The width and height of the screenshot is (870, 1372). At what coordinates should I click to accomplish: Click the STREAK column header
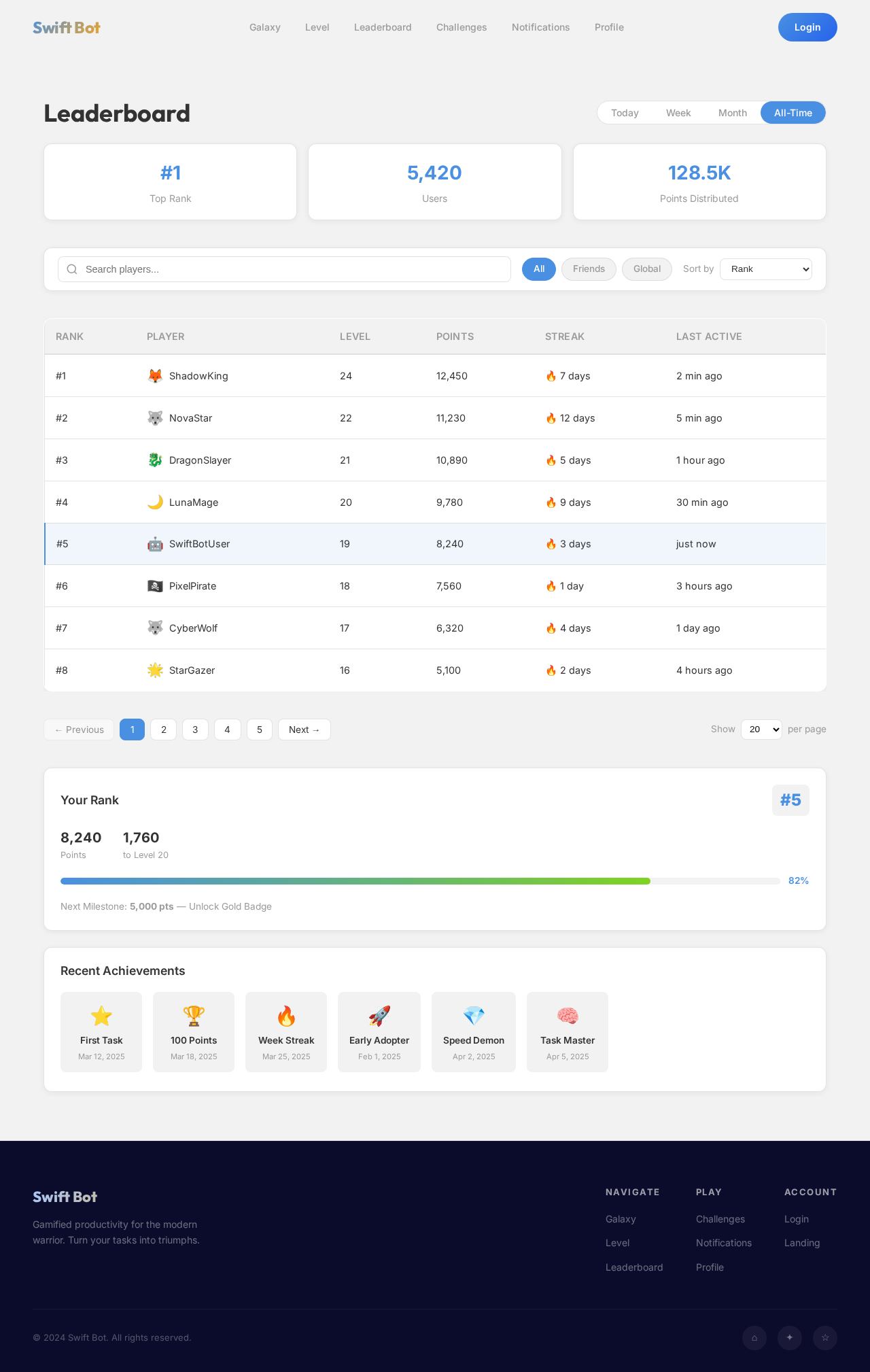click(565, 337)
